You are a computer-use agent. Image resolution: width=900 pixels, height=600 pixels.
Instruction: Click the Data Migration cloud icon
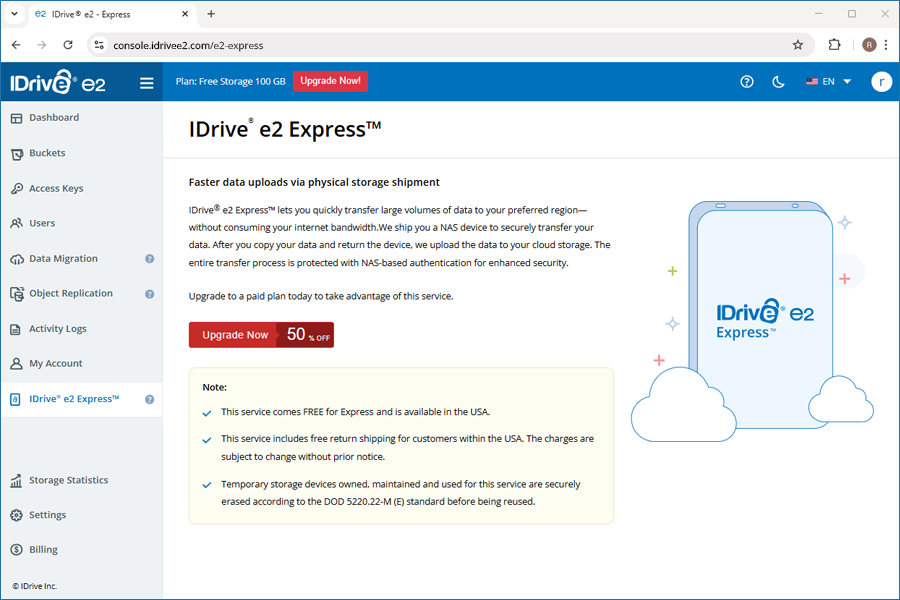tap(17, 259)
